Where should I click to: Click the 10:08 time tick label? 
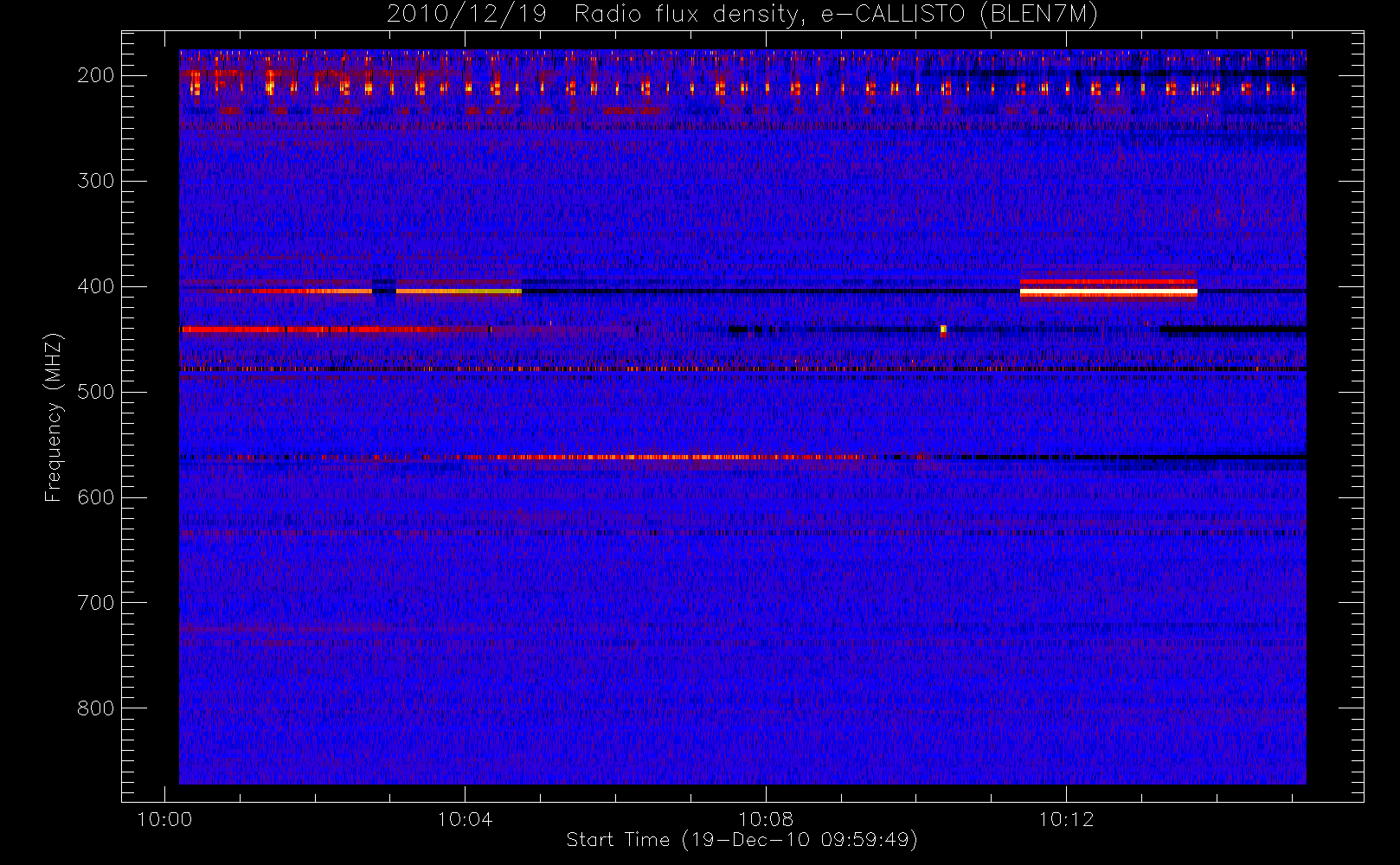[766, 819]
